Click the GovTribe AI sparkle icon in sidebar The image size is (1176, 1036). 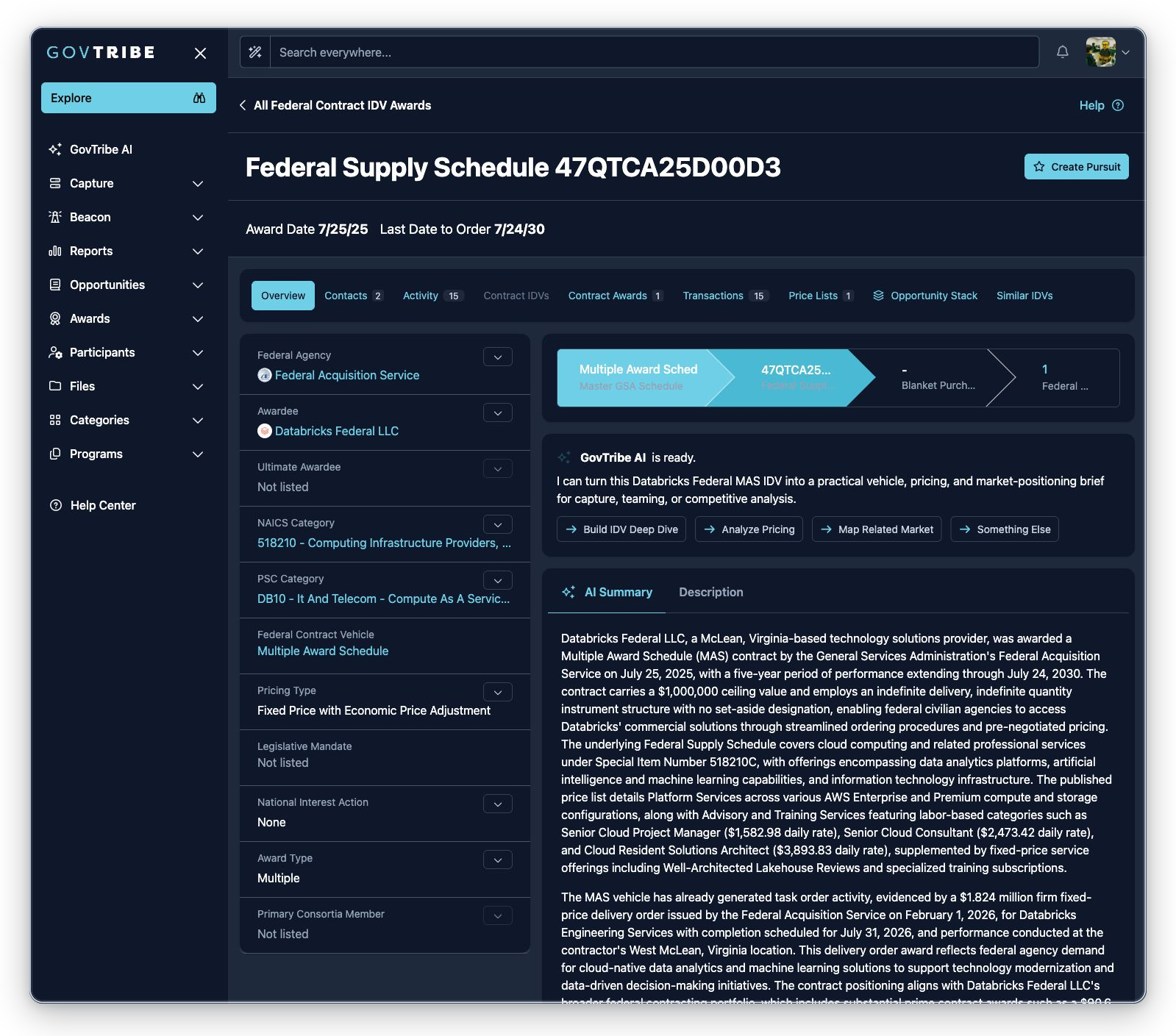[x=55, y=149]
